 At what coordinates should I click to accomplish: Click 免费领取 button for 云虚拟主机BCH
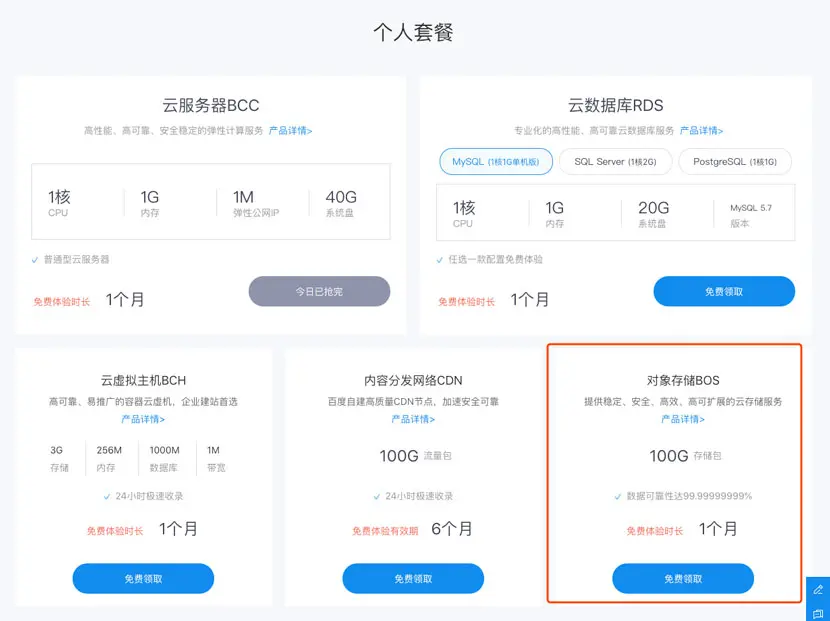tap(143, 579)
